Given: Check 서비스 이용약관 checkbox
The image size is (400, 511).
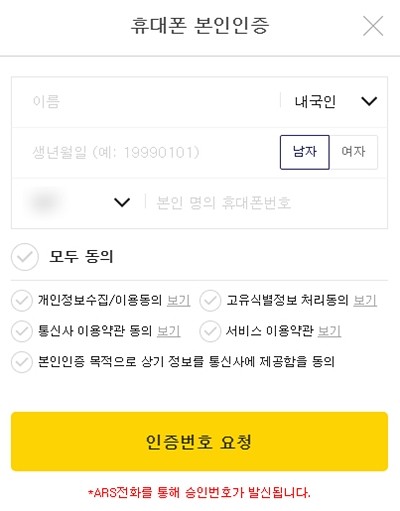Looking at the screenshot, I should tap(210, 331).
